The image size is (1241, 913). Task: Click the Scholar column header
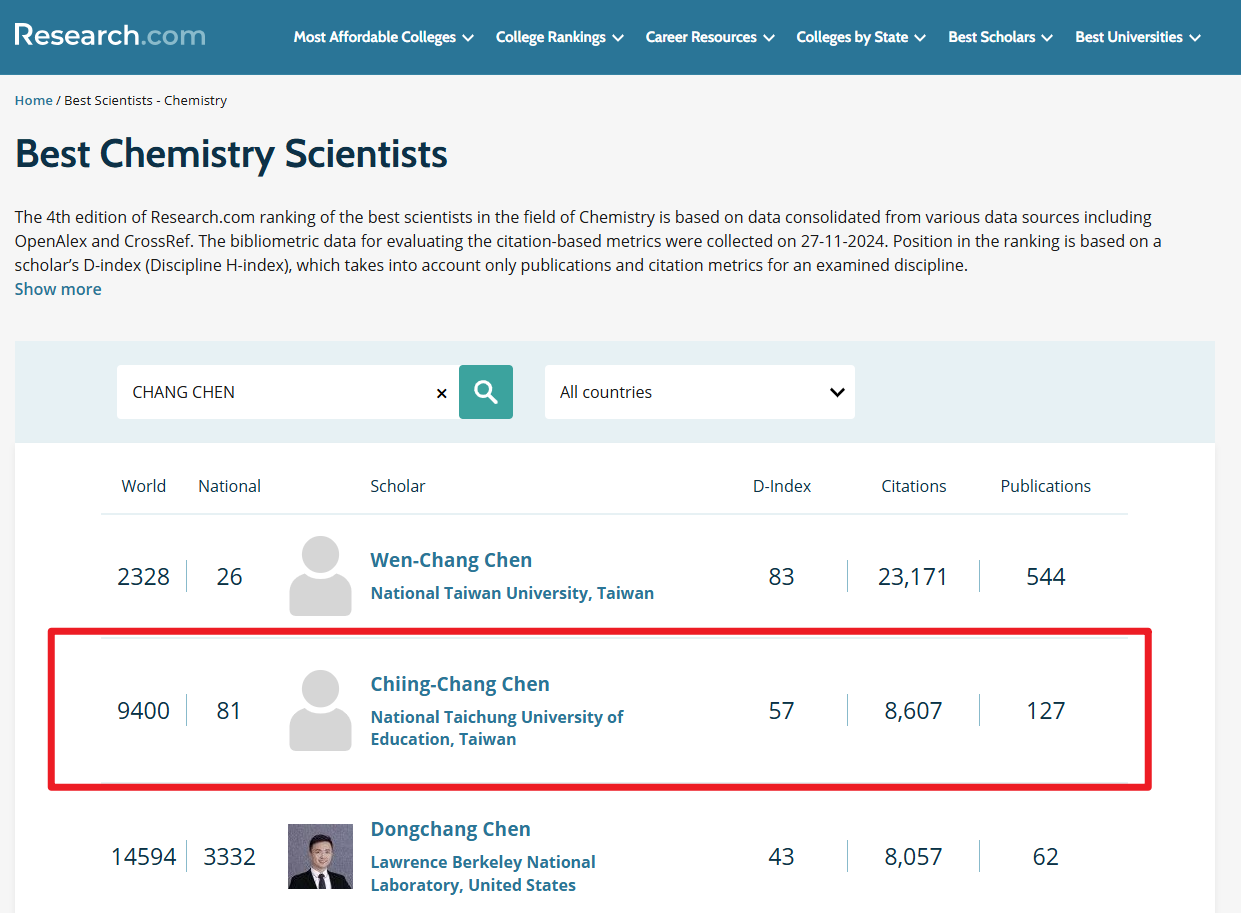[x=398, y=486]
